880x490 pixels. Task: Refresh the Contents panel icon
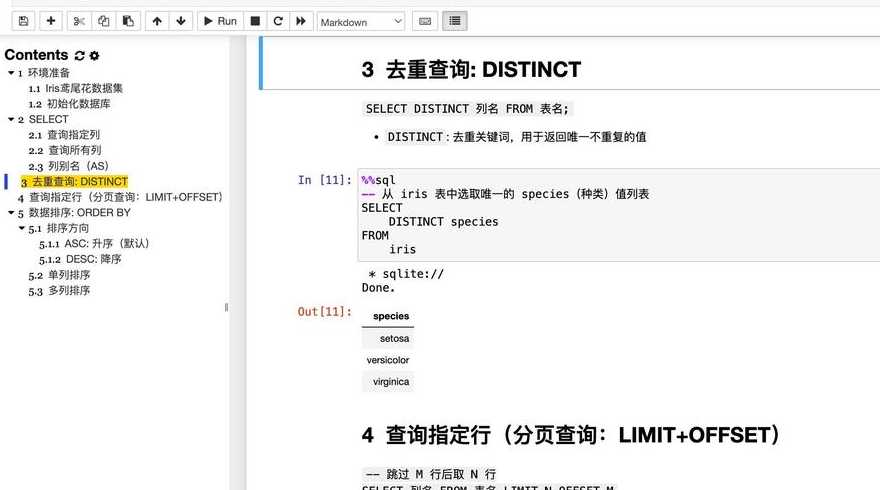pyautogui.click(x=80, y=56)
